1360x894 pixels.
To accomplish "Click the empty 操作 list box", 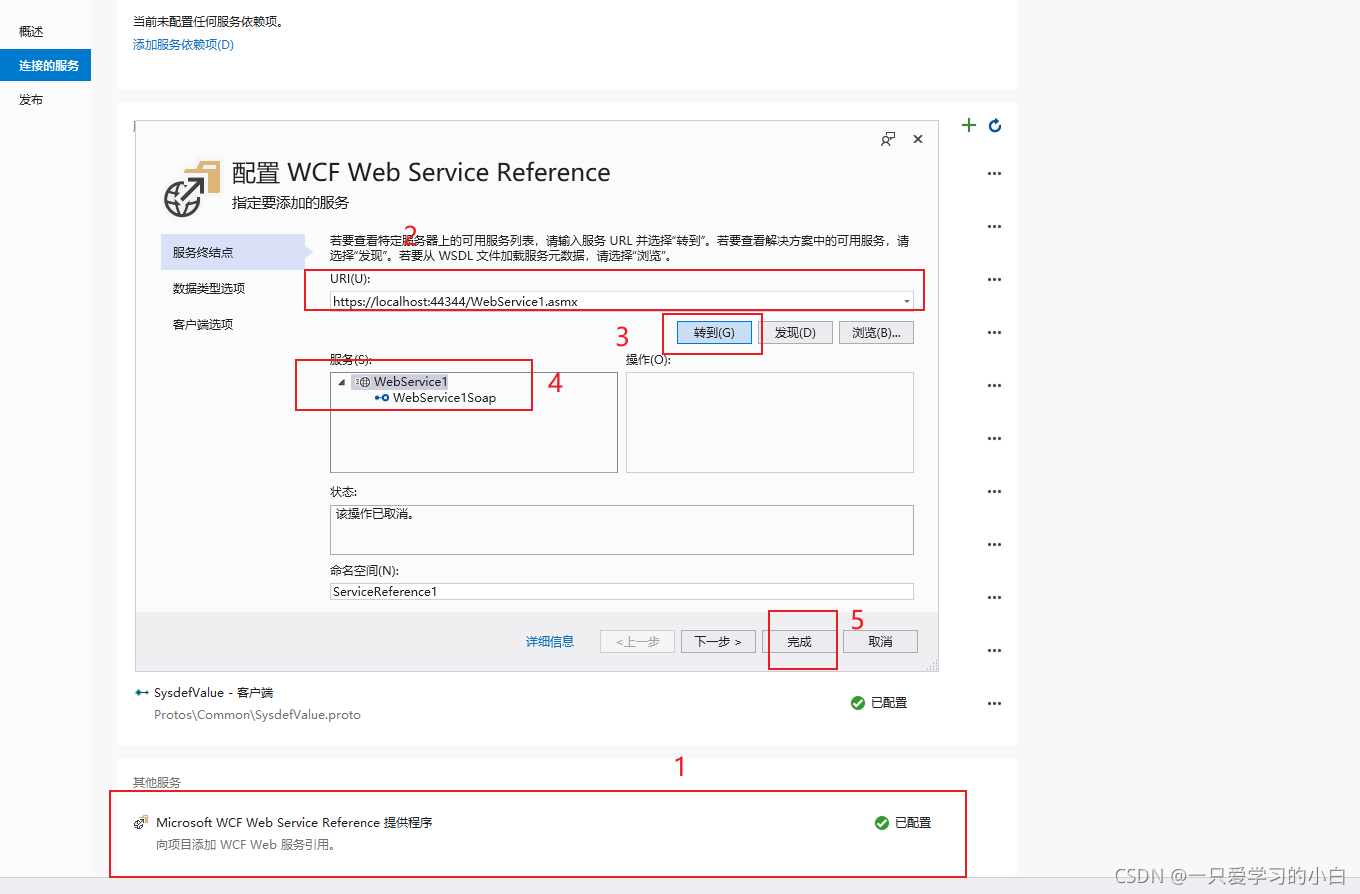I will (770, 422).
